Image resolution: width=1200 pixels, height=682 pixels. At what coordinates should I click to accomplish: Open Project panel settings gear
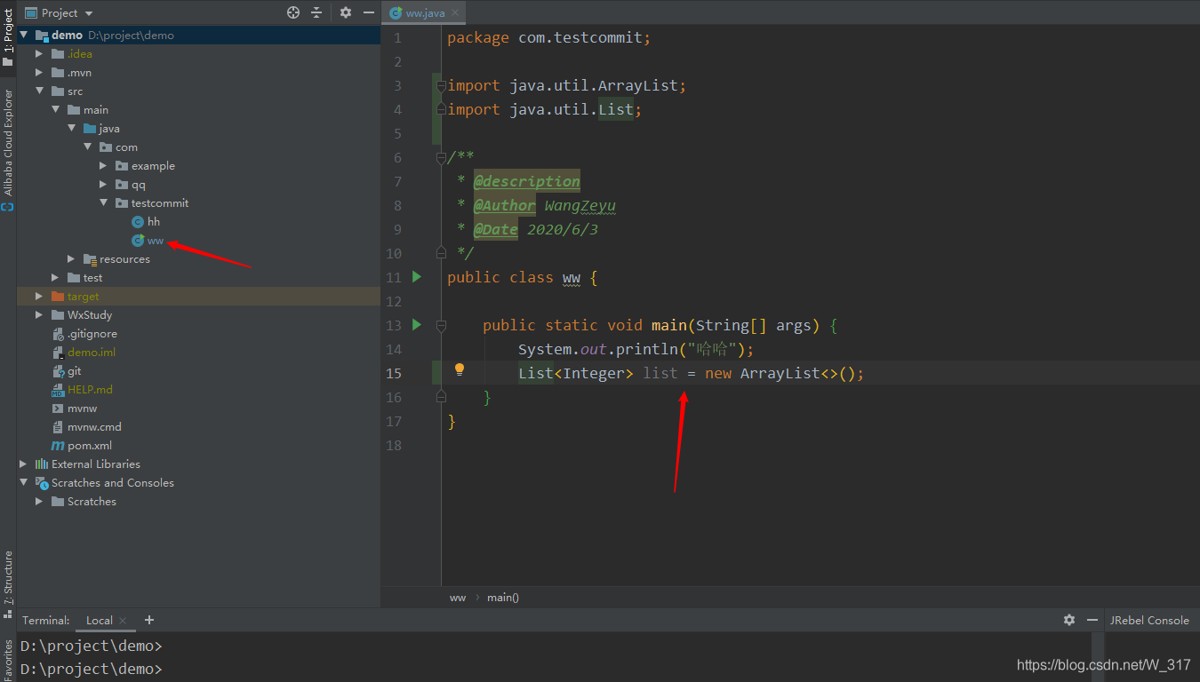(346, 13)
